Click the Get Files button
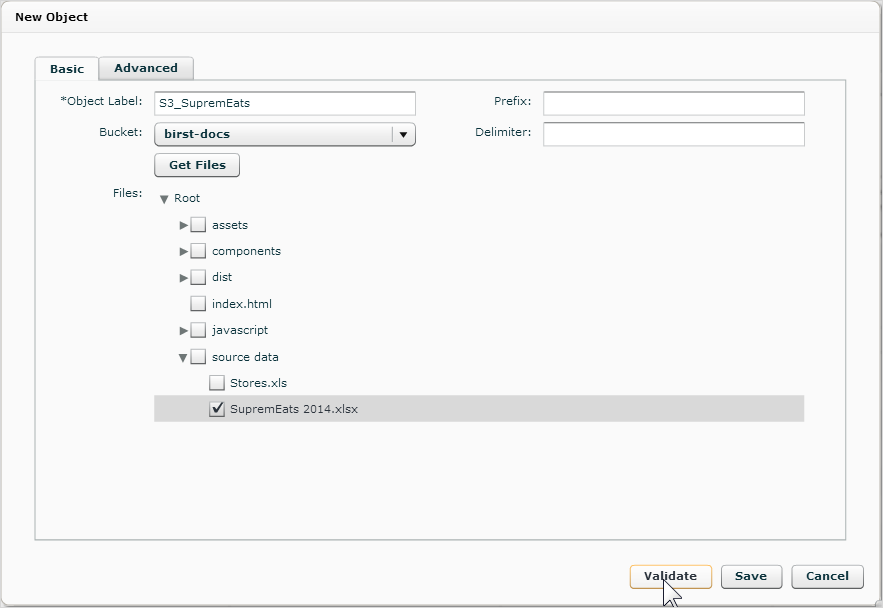The image size is (883, 608). 197,165
